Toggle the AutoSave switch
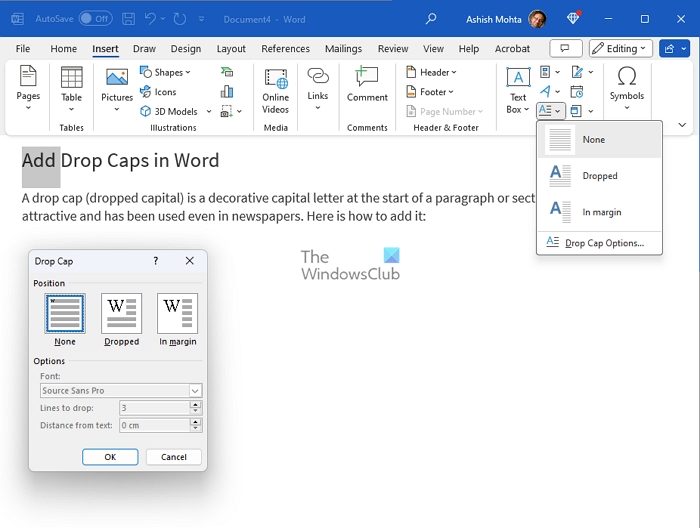The height and width of the screenshot is (528, 700). pyautogui.click(x=95, y=18)
